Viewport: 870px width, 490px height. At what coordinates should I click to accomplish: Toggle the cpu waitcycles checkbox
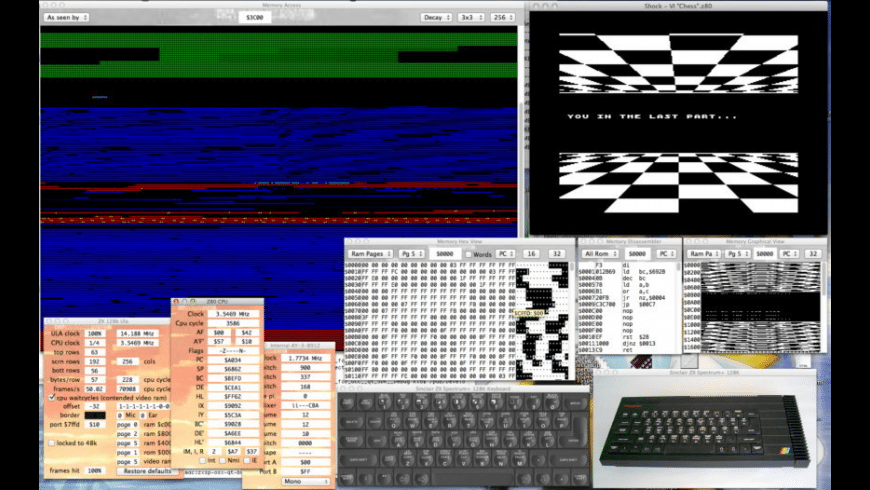[52, 397]
